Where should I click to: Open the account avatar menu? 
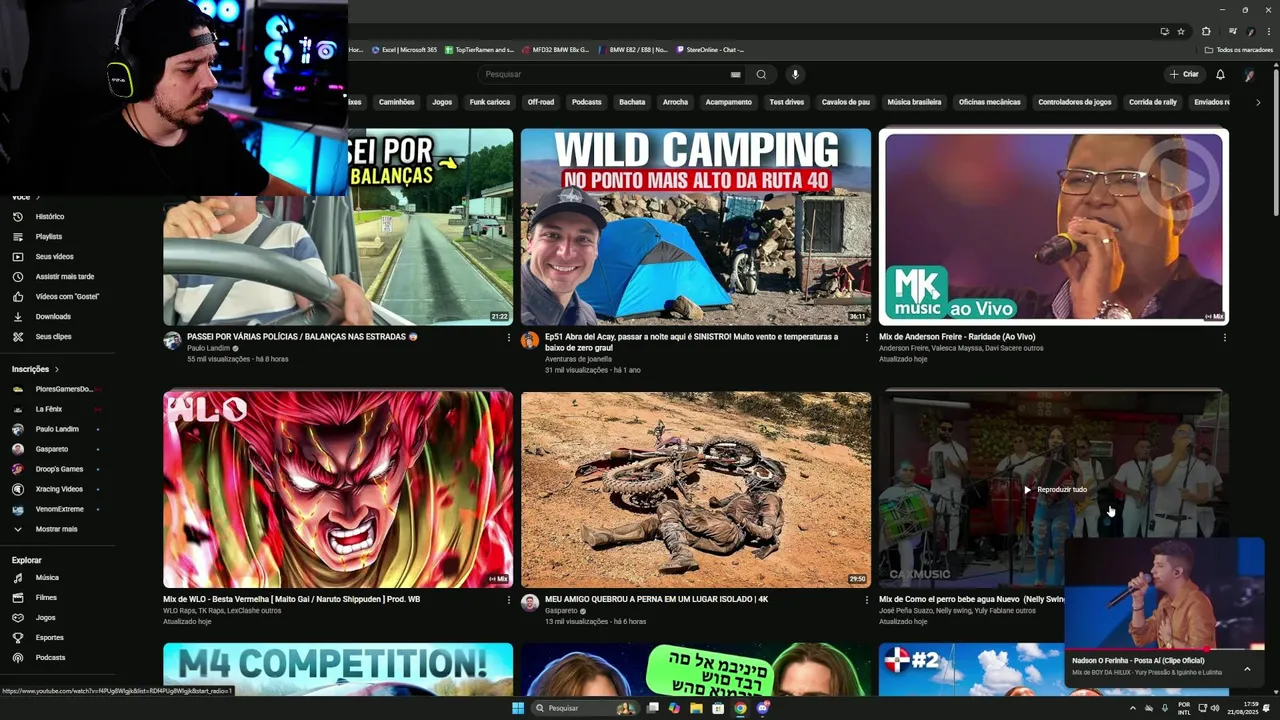(x=1249, y=74)
